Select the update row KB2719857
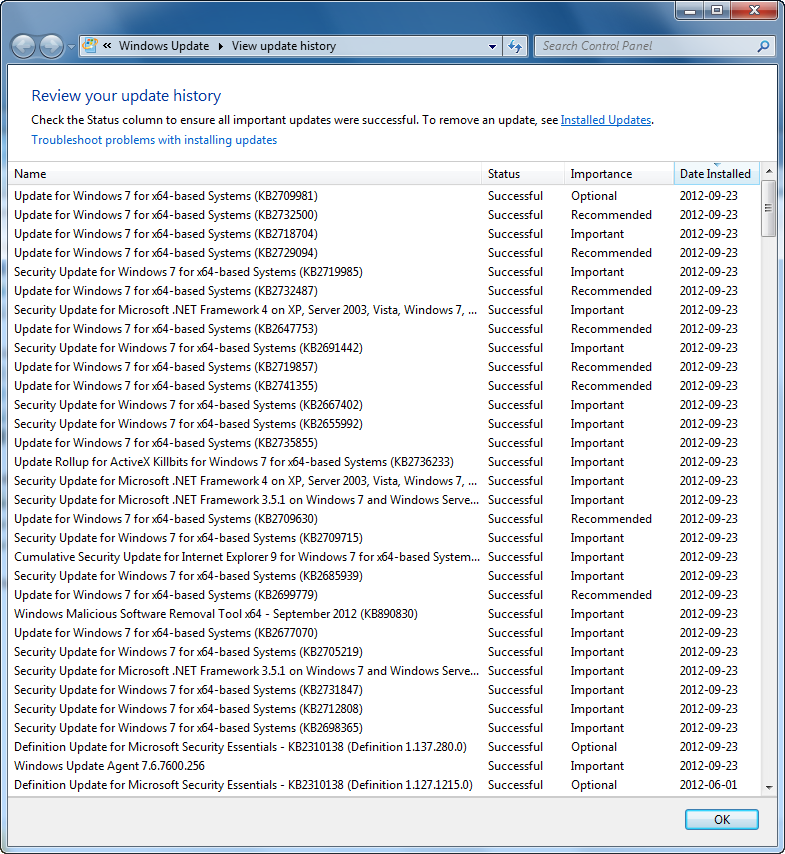 (384, 367)
